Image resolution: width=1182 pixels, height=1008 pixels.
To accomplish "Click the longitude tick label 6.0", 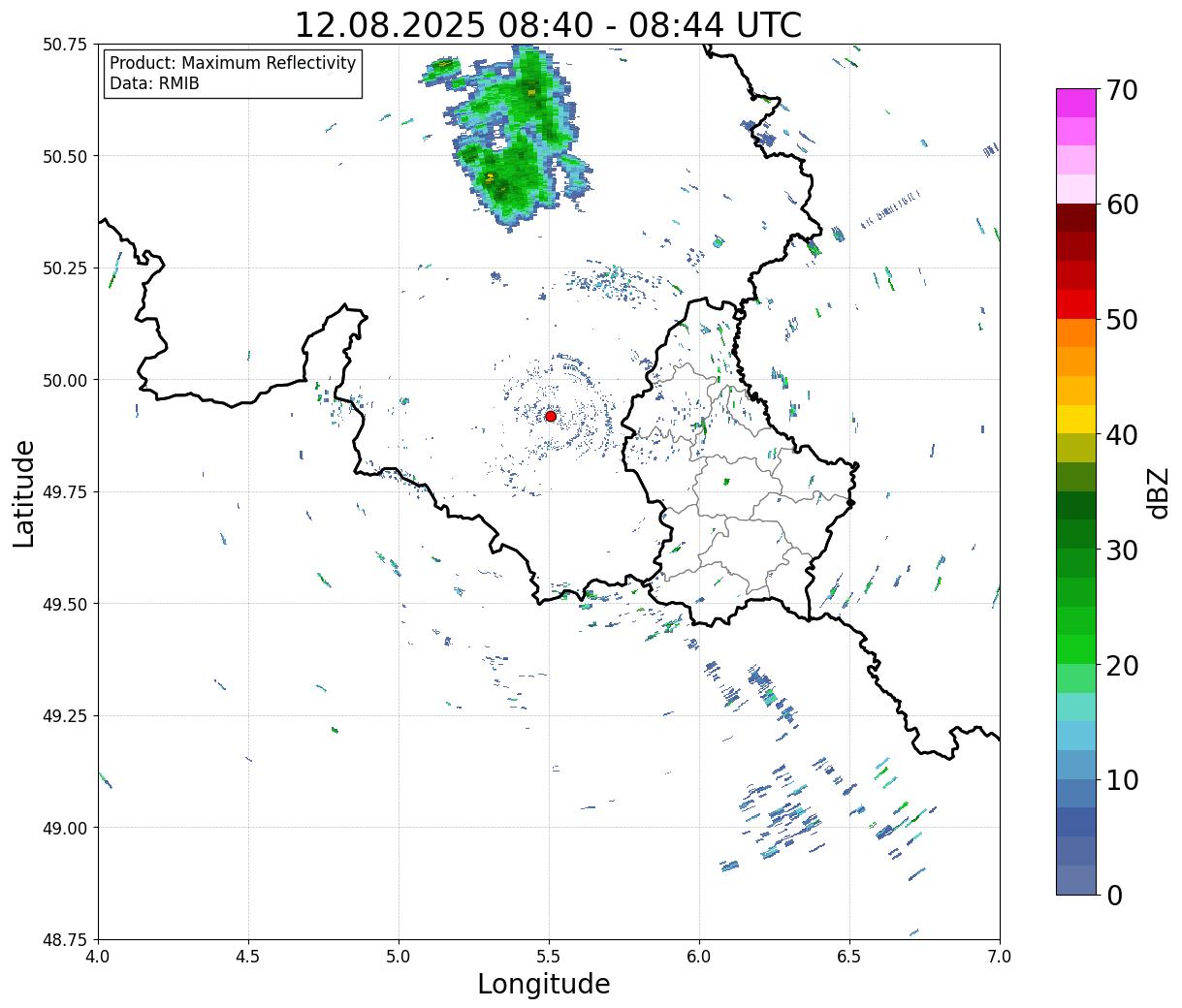I will point(699,957).
